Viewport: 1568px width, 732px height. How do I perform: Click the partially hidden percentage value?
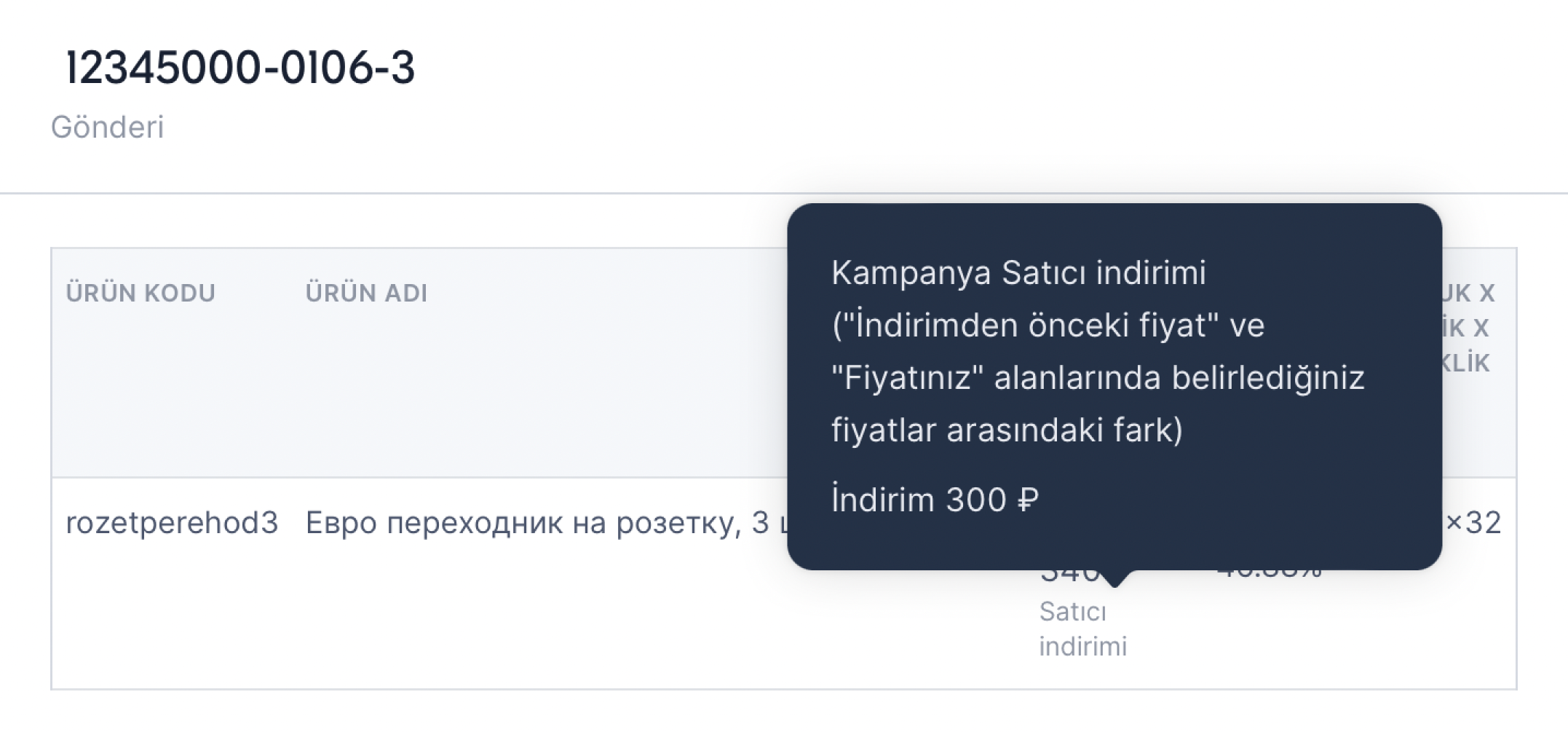point(1269,575)
